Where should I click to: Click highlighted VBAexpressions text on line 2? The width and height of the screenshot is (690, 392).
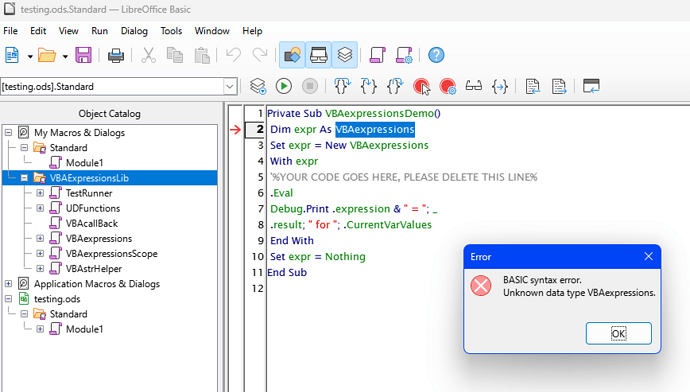point(375,129)
